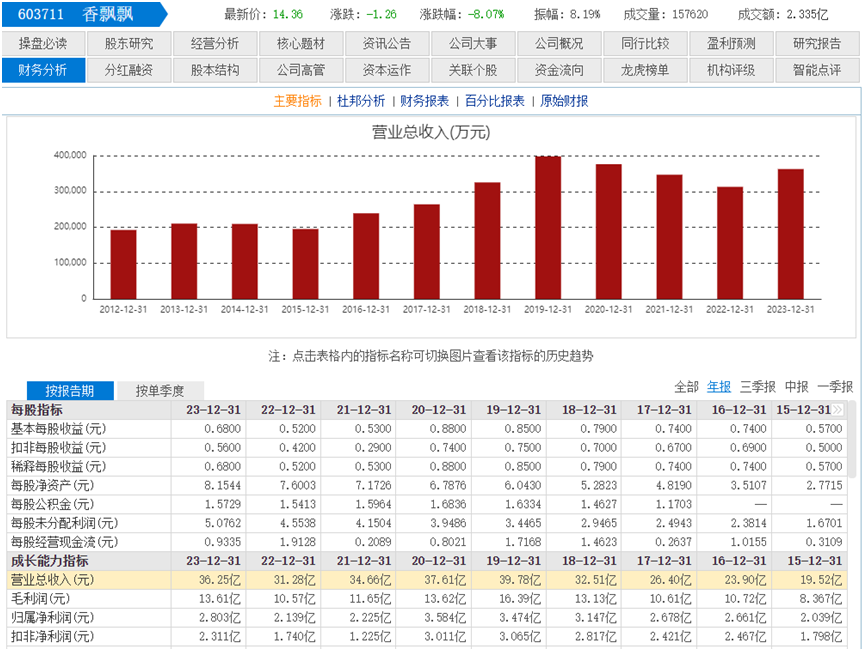Open 财务报表 link
Viewport: 867px width, 651px height.
[426, 101]
